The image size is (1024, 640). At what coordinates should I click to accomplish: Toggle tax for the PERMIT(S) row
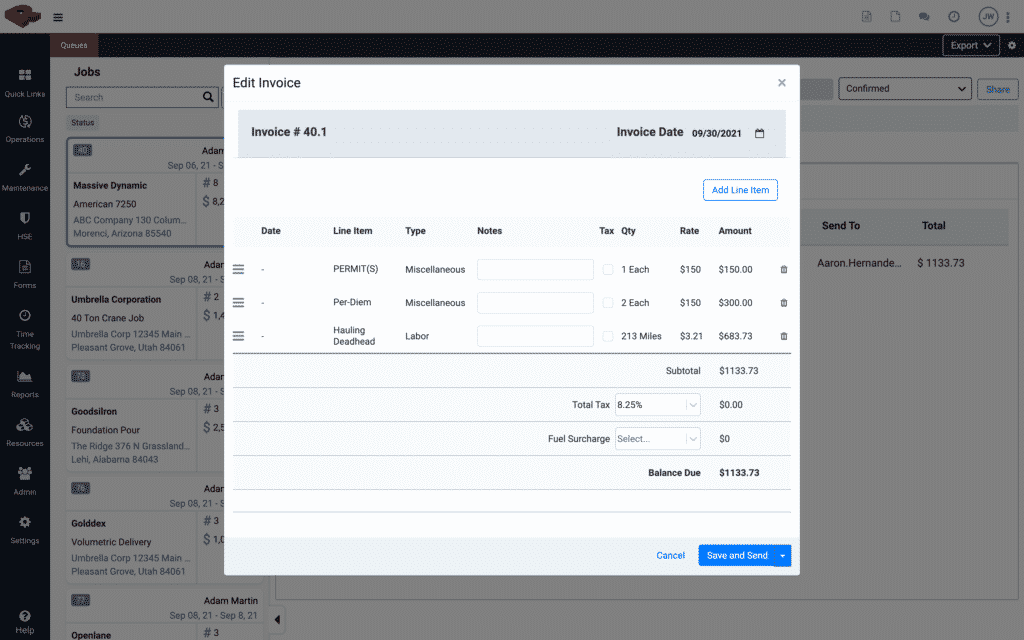click(x=606, y=268)
